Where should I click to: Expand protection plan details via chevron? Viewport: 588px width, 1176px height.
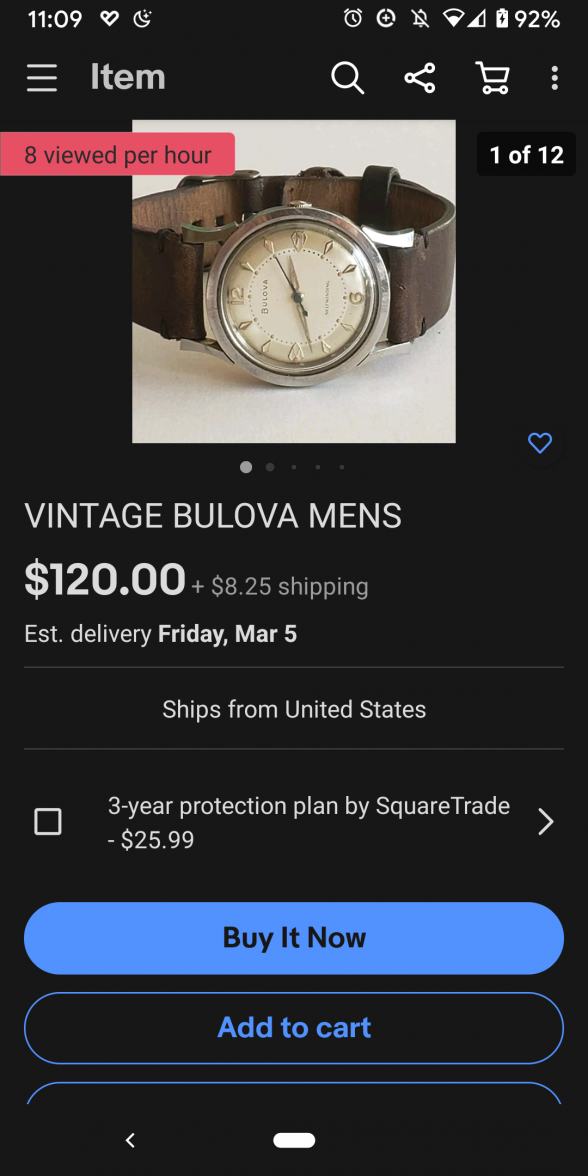pyautogui.click(x=546, y=821)
